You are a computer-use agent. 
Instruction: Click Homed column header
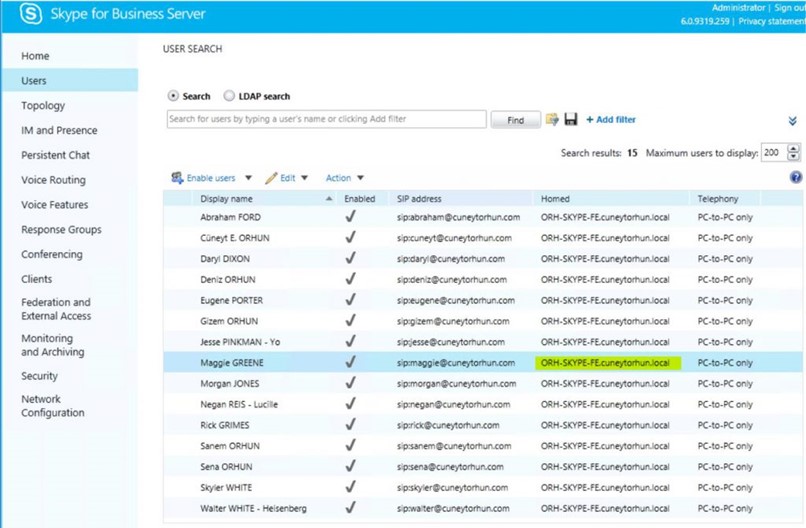(x=555, y=198)
